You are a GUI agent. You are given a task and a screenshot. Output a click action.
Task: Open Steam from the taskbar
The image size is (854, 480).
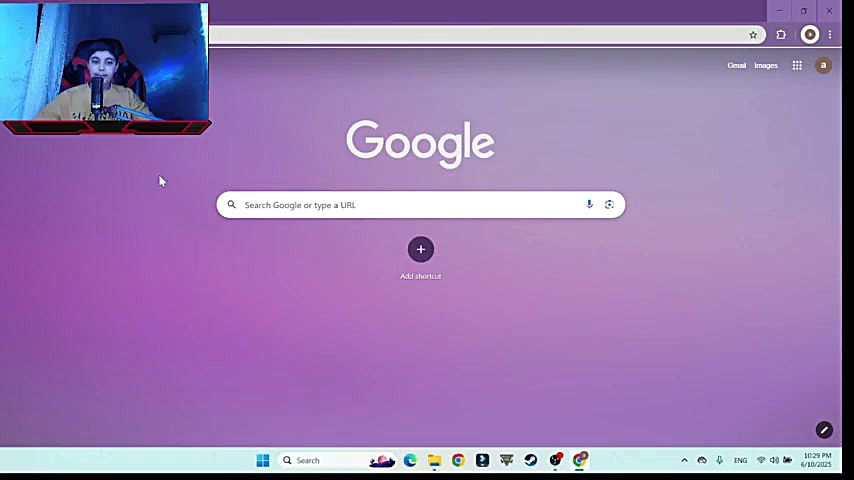click(x=530, y=460)
